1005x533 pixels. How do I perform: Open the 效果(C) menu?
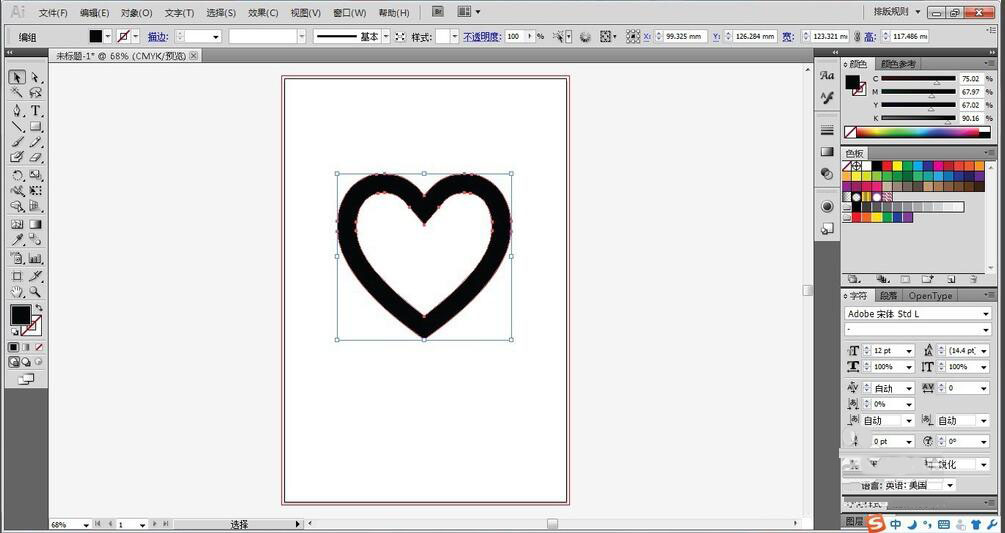tap(263, 12)
